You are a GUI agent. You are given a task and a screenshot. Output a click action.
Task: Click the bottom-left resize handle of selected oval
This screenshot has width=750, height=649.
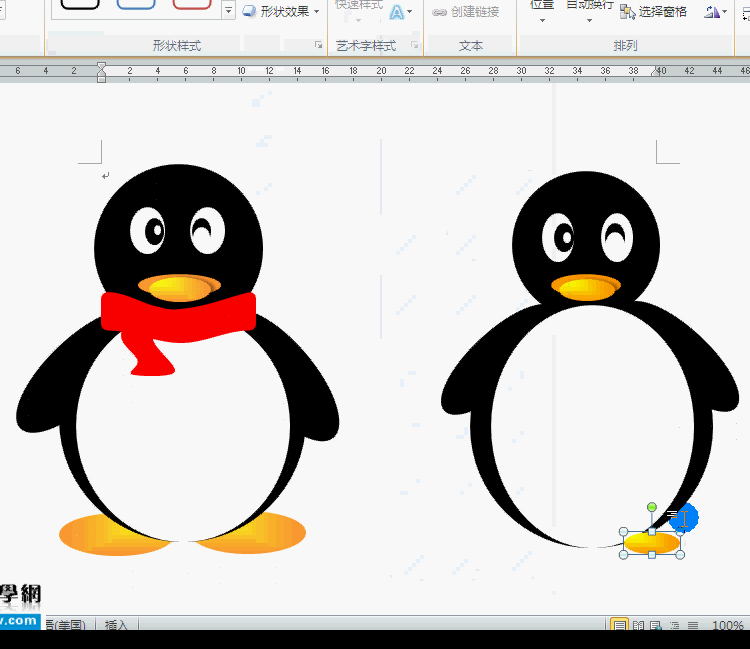[623, 555]
